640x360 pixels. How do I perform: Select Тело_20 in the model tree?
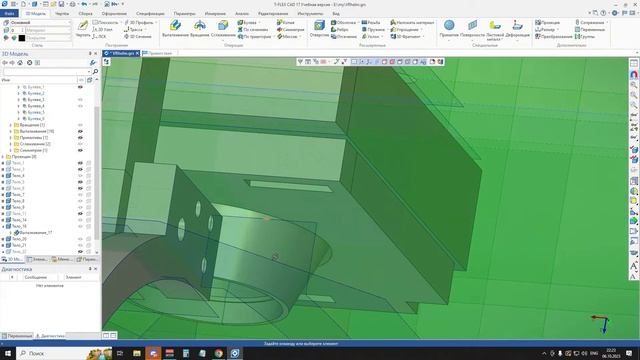pyautogui.click(x=19, y=239)
